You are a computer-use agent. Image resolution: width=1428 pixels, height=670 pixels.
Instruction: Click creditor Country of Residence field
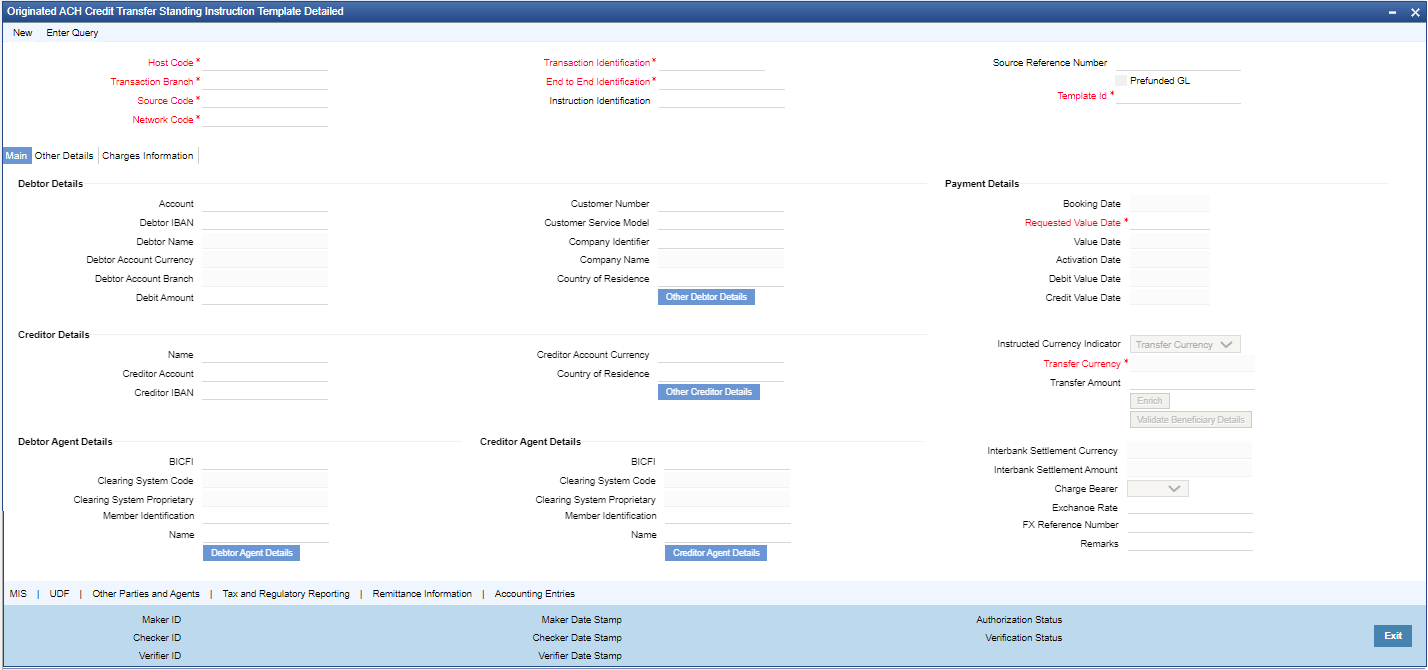point(721,374)
